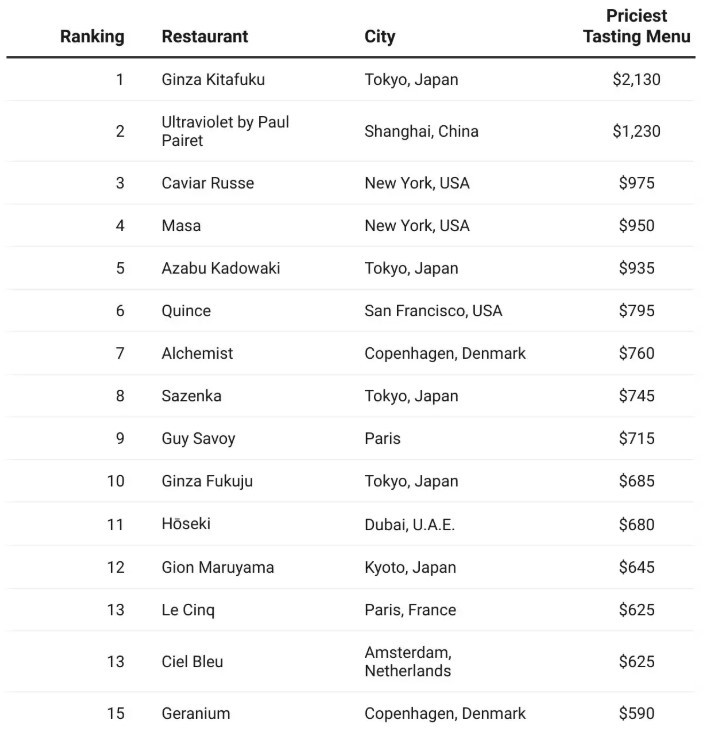
Task: Select the $590 price cell
Action: (637, 713)
